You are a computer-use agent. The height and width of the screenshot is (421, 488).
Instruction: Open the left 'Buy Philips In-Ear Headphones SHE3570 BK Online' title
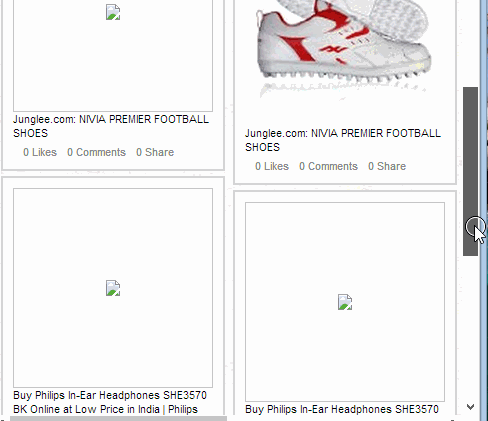[110, 402]
